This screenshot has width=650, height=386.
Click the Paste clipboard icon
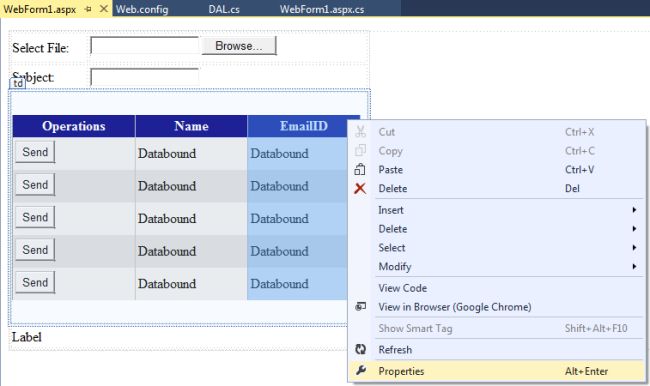[360, 169]
